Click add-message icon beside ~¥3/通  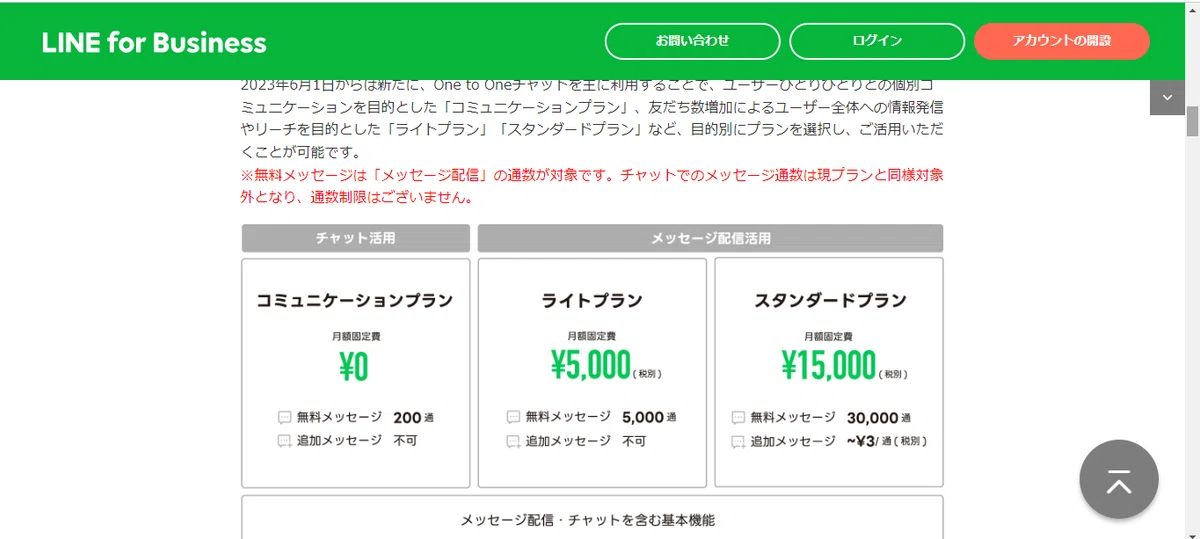pos(738,441)
